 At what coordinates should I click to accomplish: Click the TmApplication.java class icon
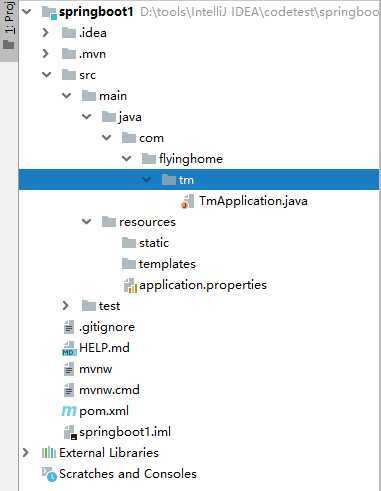188,201
